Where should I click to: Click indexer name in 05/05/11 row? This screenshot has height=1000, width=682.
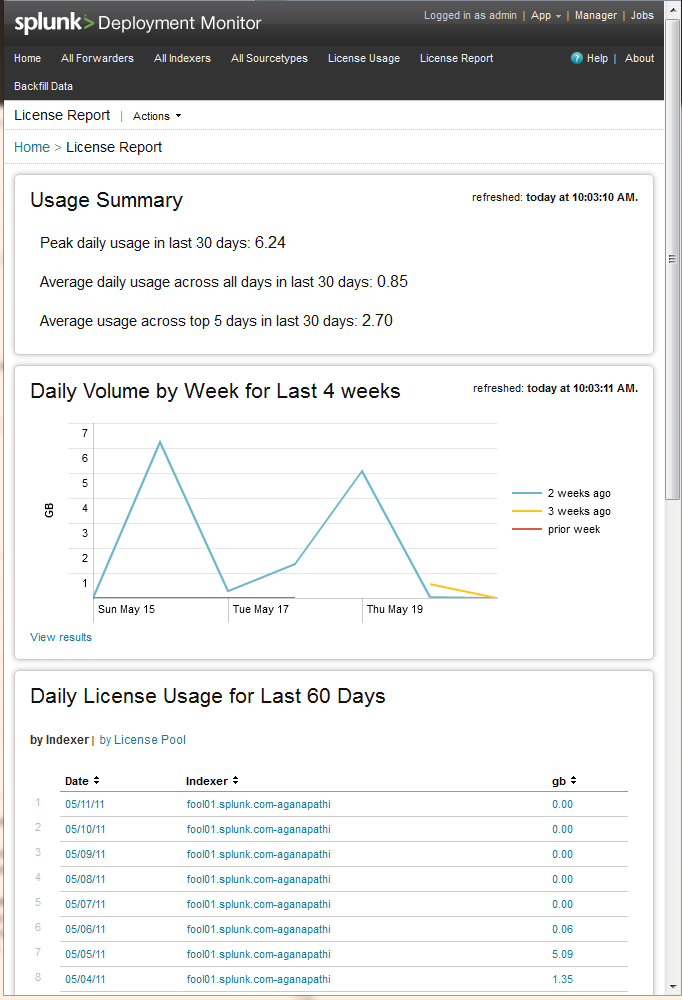(258, 954)
